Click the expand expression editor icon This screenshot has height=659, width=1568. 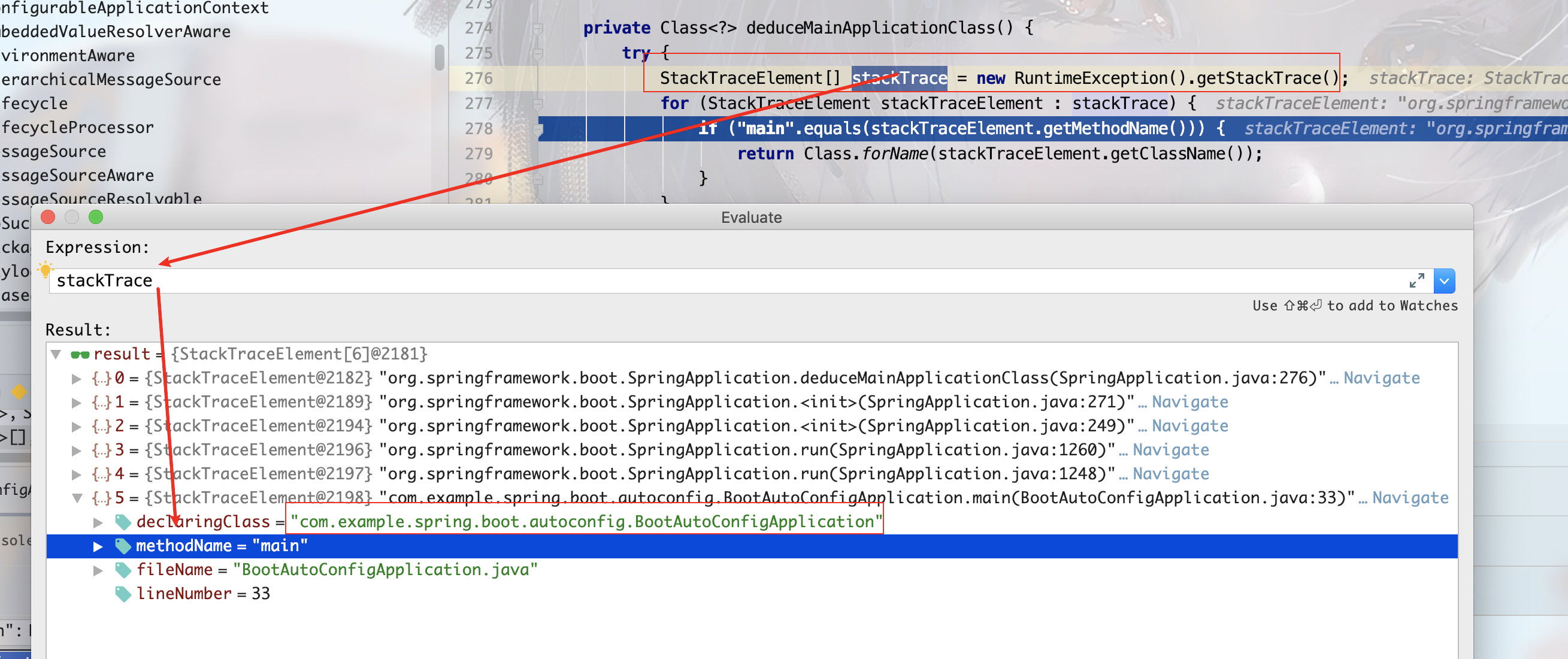click(x=1416, y=280)
